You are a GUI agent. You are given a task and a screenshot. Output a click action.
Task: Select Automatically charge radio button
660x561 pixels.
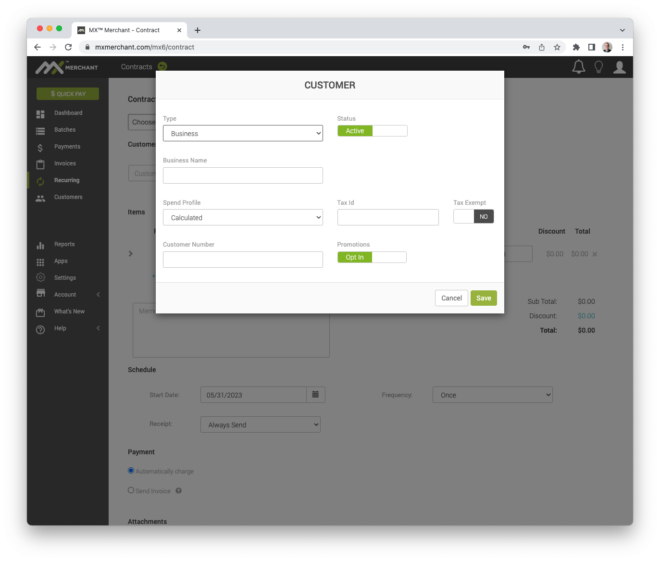point(131,471)
